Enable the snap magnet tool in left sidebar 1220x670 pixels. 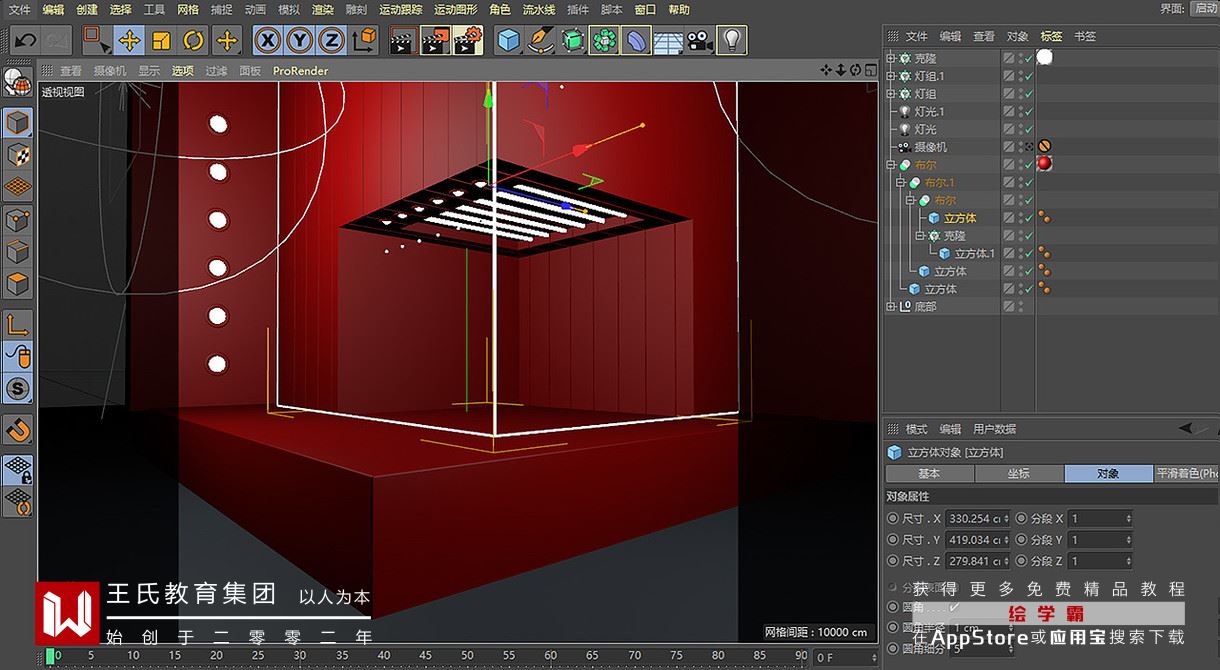click(x=18, y=431)
